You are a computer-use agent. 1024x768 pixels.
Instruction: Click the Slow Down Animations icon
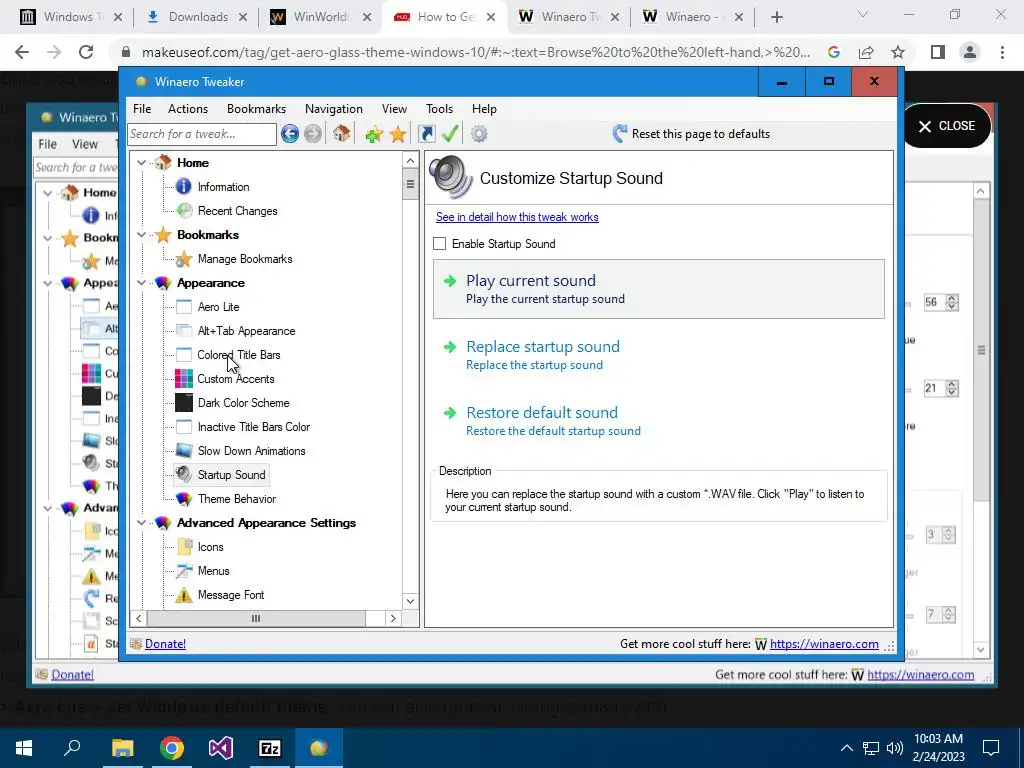point(184,451)
